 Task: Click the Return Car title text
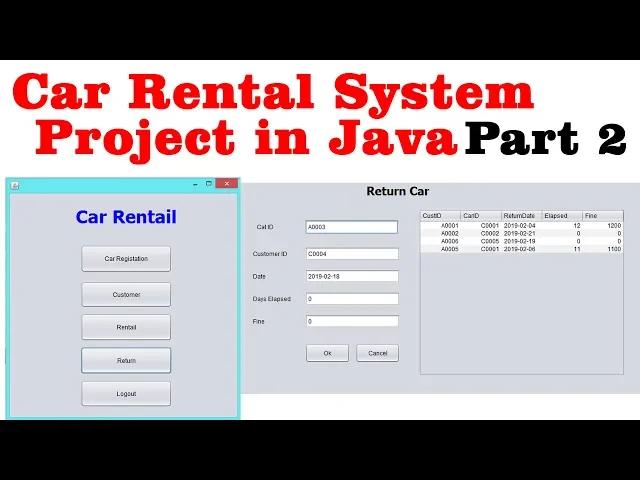click(x=398, y=191)
